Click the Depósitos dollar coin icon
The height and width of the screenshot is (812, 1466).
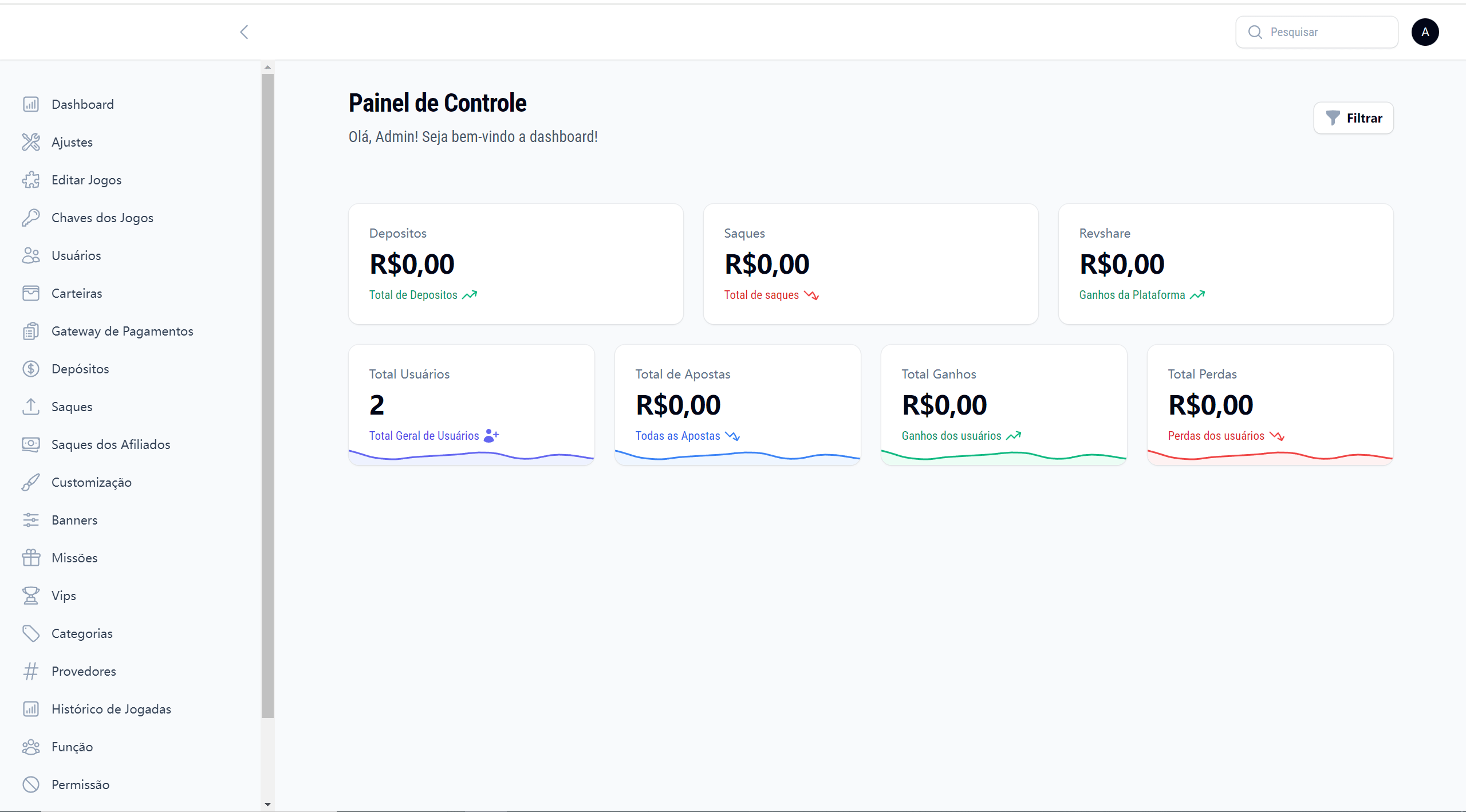tap(31, 369)
